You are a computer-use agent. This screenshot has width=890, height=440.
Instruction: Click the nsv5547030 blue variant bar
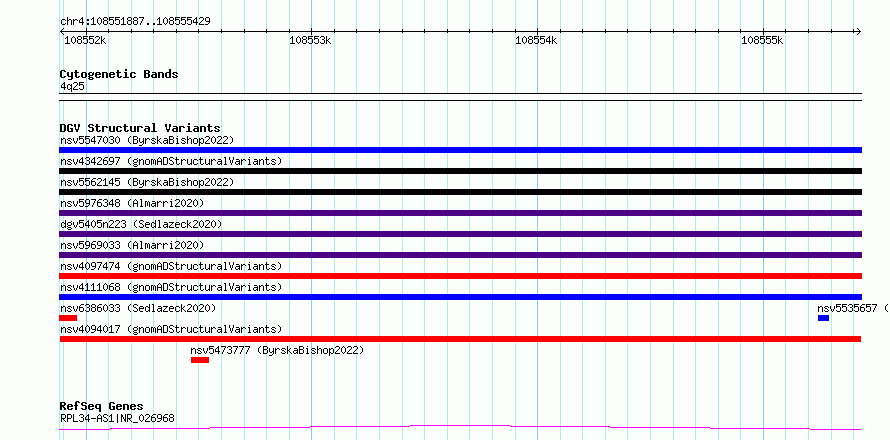[x=460, y=150]
